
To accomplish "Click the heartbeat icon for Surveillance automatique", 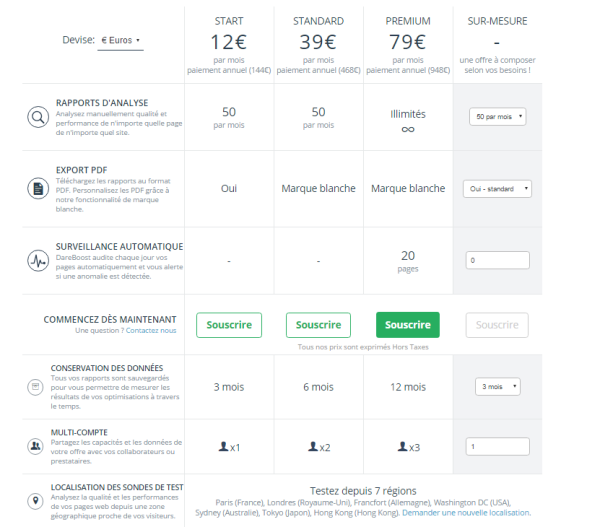I will (x=37, y=260).
